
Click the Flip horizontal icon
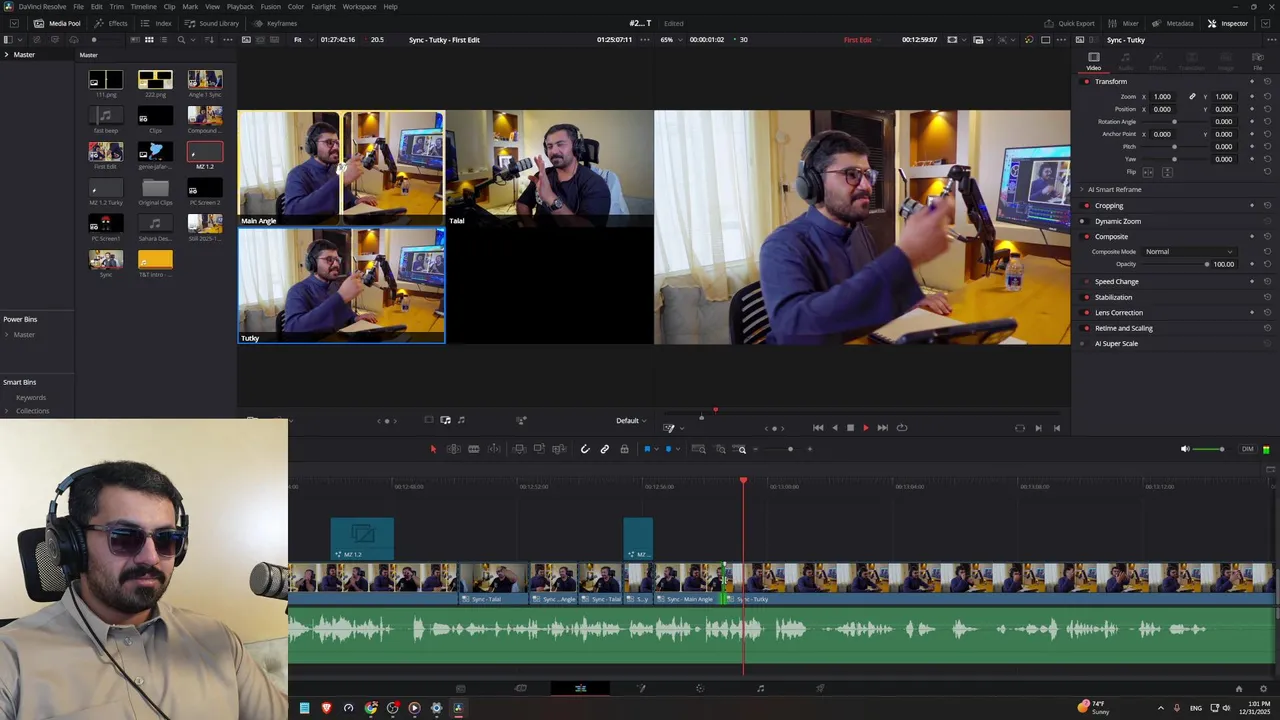click(1148, 172)
